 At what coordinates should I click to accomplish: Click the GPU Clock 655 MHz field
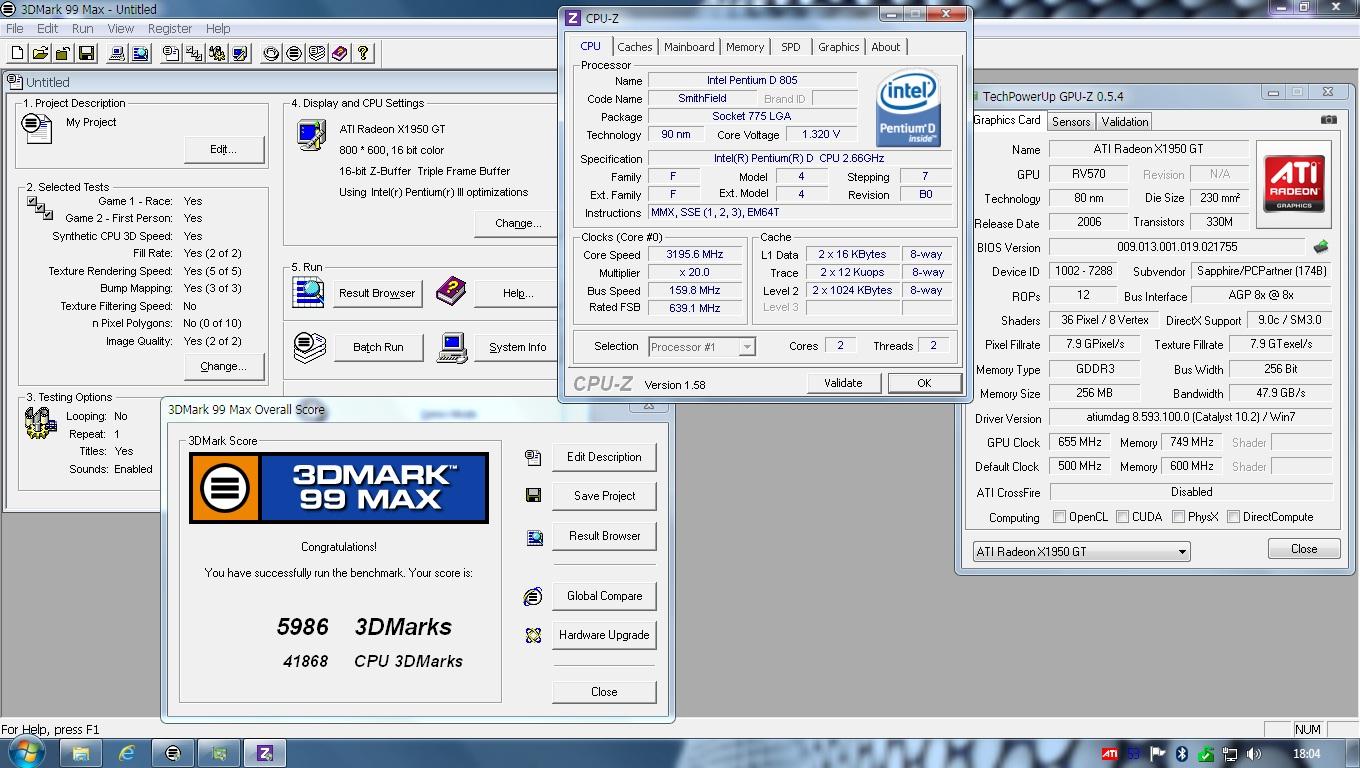tap(1079, 442)
